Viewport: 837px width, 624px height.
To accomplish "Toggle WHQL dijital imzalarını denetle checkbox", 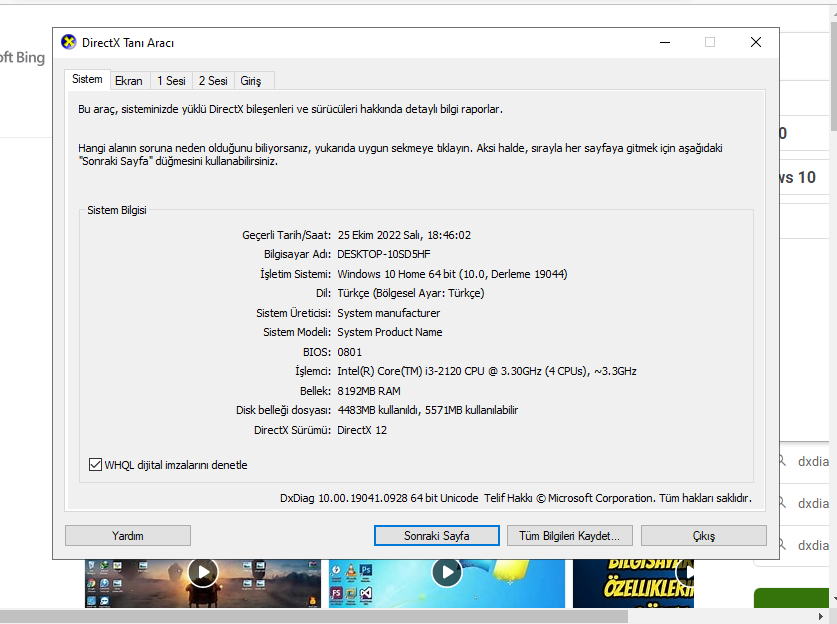I will click(x=95, y=465).
